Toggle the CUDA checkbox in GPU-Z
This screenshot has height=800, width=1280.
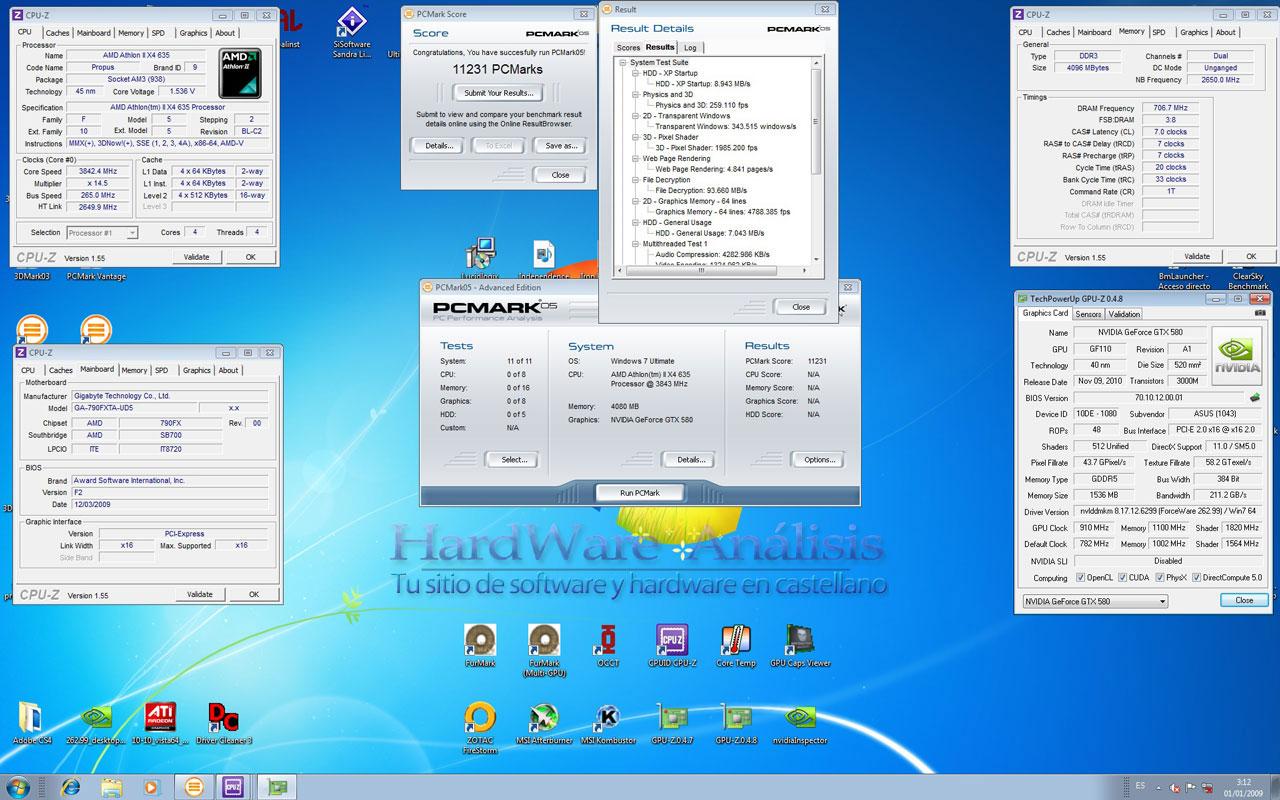tap(1123, 578)
